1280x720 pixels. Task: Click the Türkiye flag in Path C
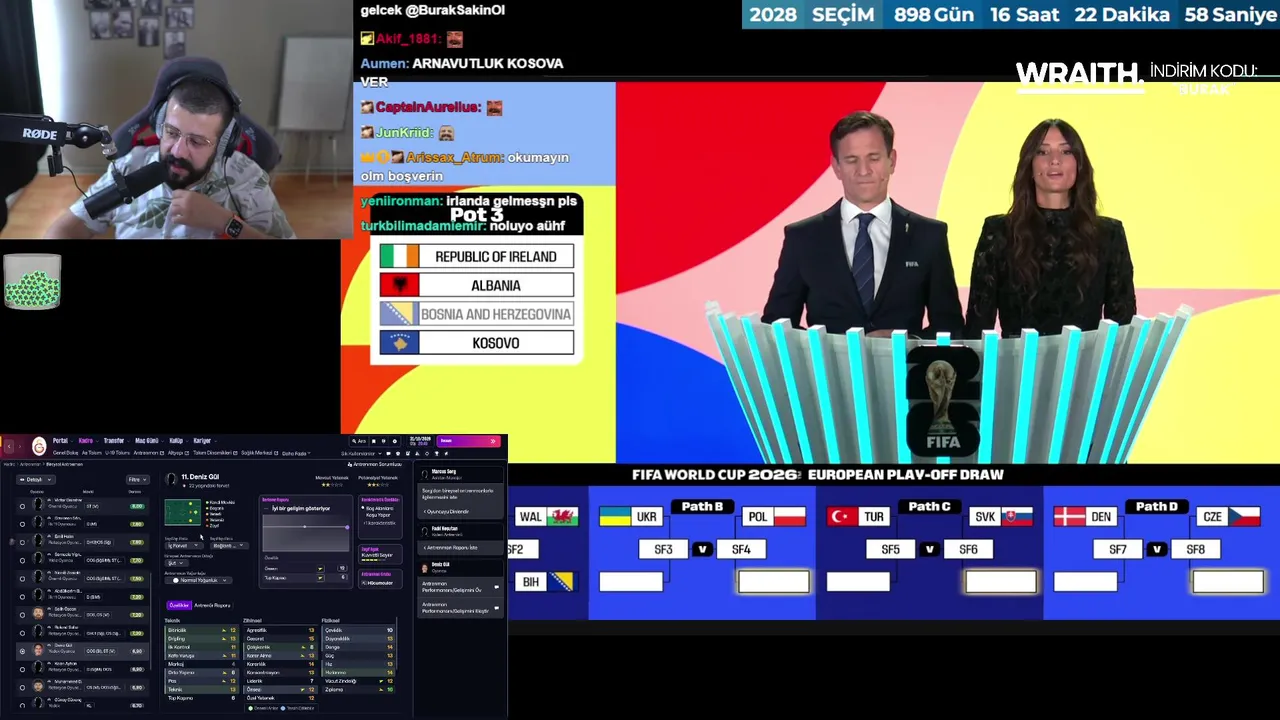tap(843, 517)
